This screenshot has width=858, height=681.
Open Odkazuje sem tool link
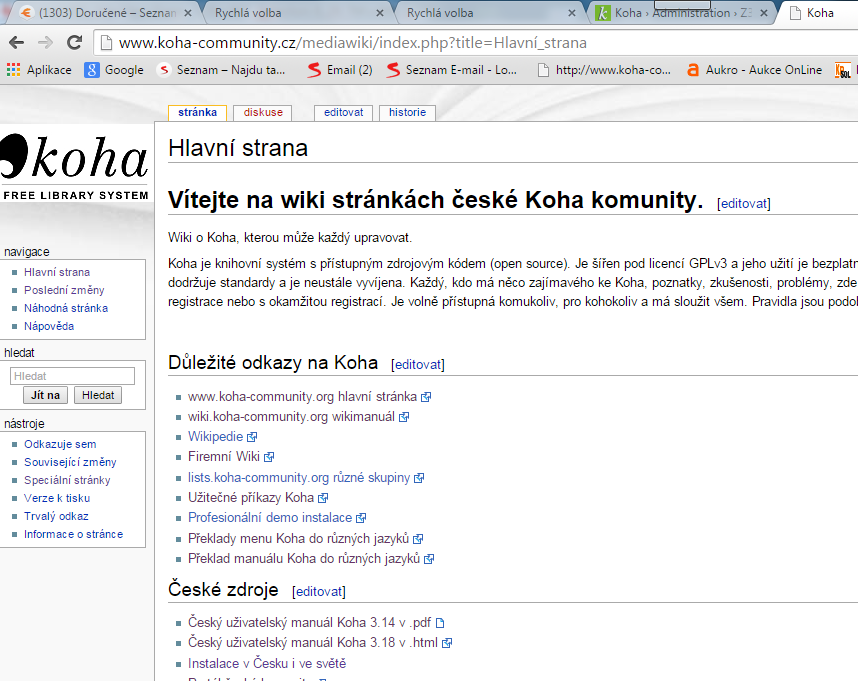pyautogui.click(x=60, y=444)
